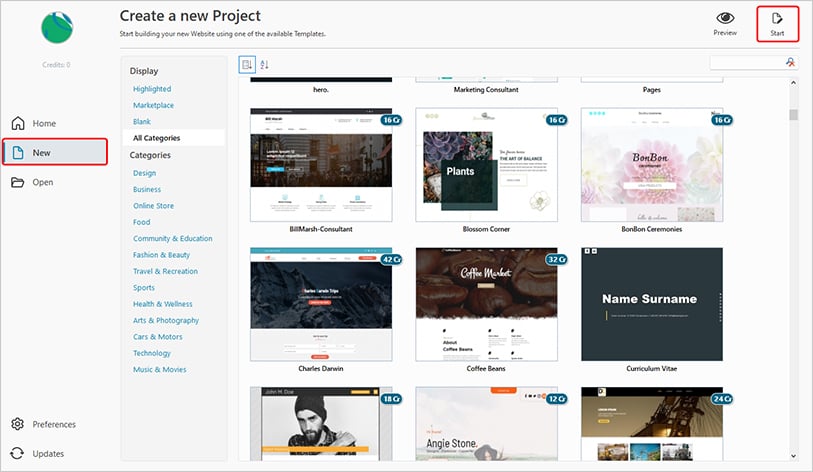
Task: Filter by Design category
Action: click(x=144, y=173)
